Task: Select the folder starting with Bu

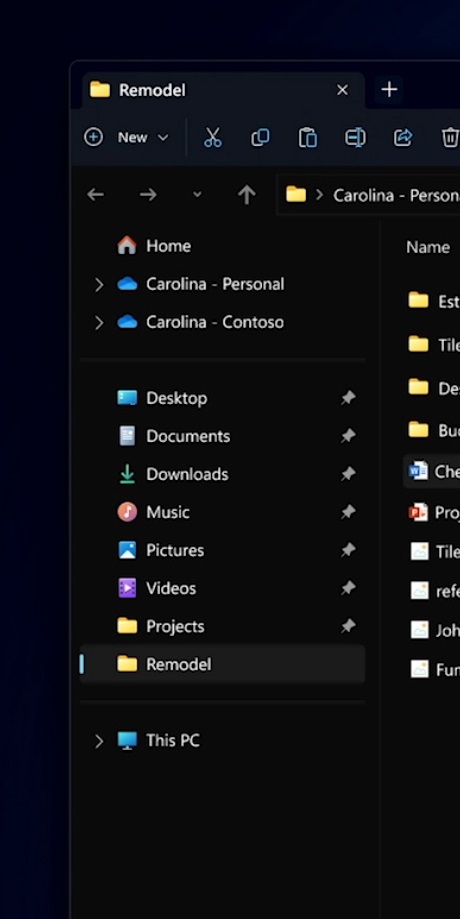Action: coord(432,431)
